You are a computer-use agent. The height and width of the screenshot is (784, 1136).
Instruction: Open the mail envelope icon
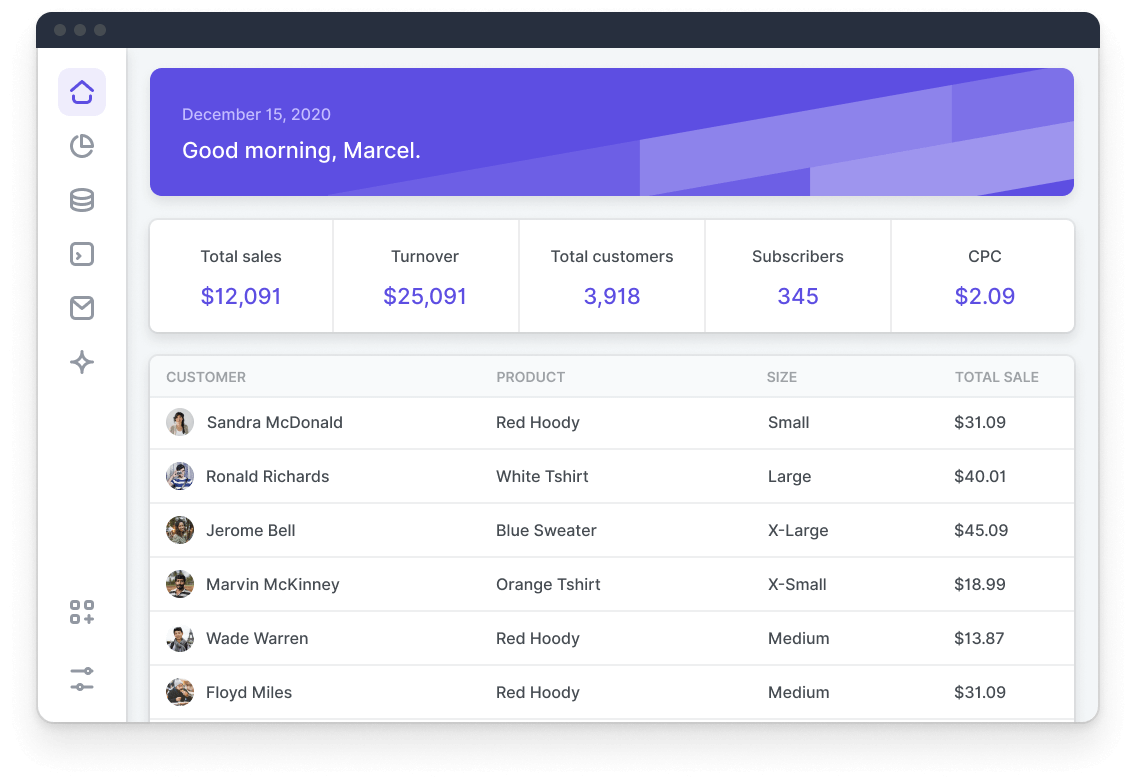tap(82, 309)
